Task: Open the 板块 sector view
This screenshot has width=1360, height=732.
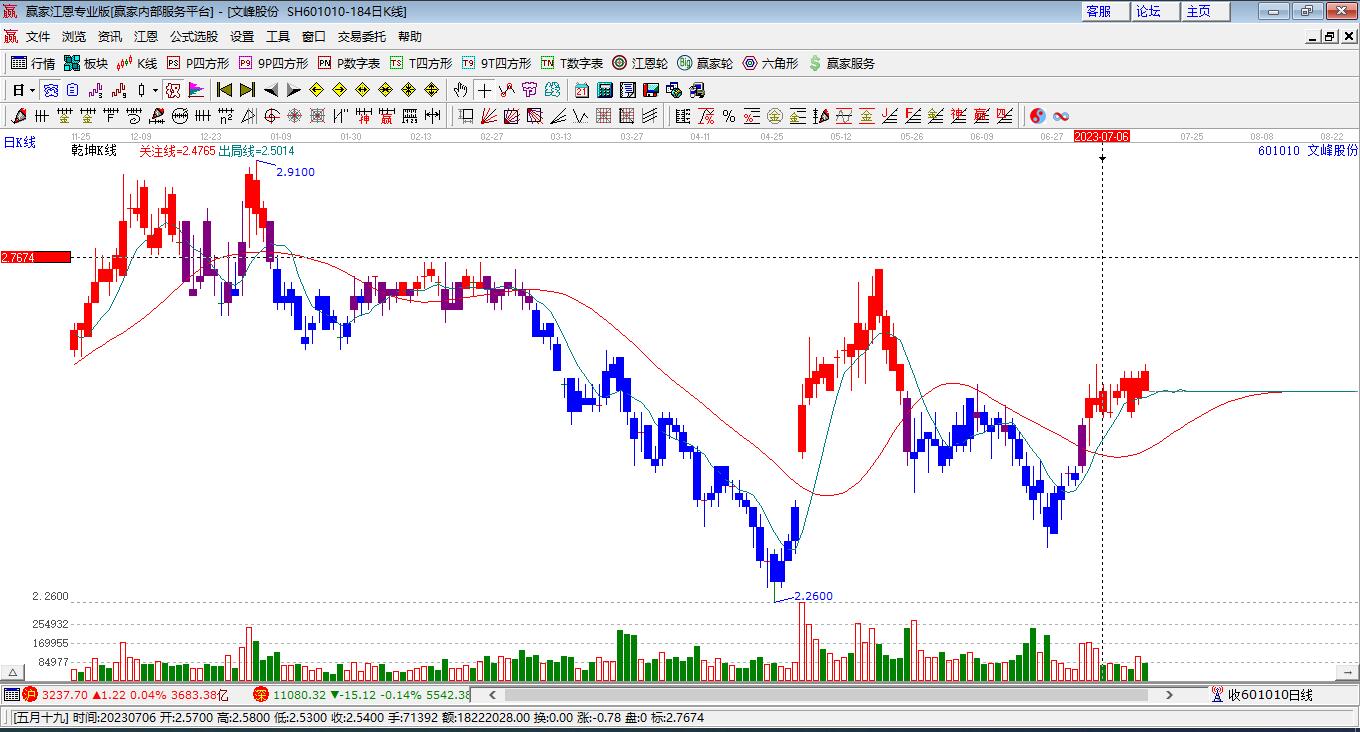Action: (x=86, y=63)
